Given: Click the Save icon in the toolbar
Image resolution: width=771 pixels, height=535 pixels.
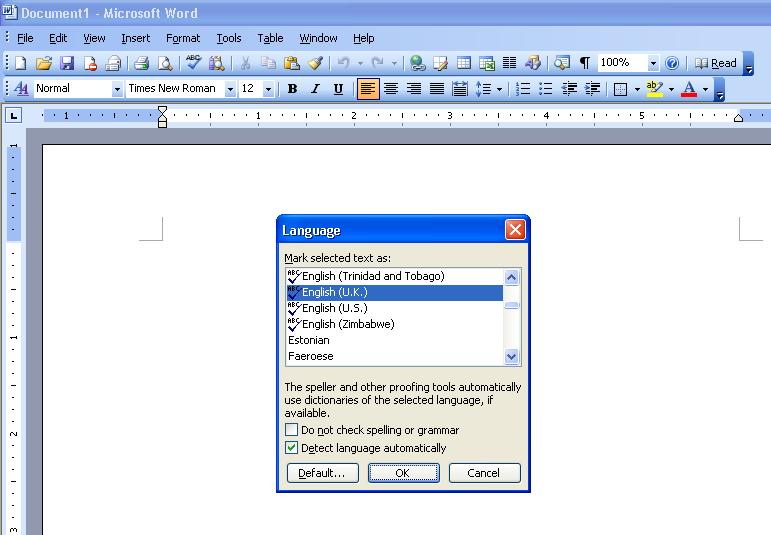Looking at the screenshot, I should 67,63.
